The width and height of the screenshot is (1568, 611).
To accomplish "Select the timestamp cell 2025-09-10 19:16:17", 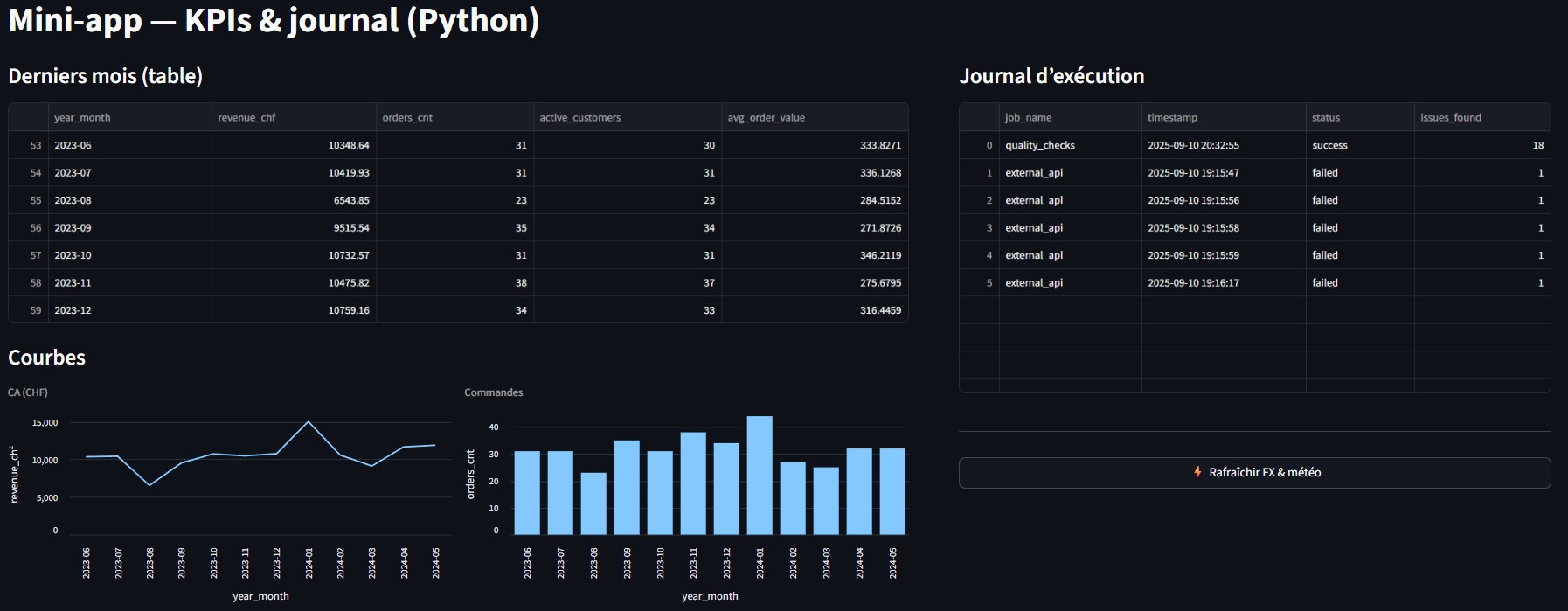I will [1193, 283].
